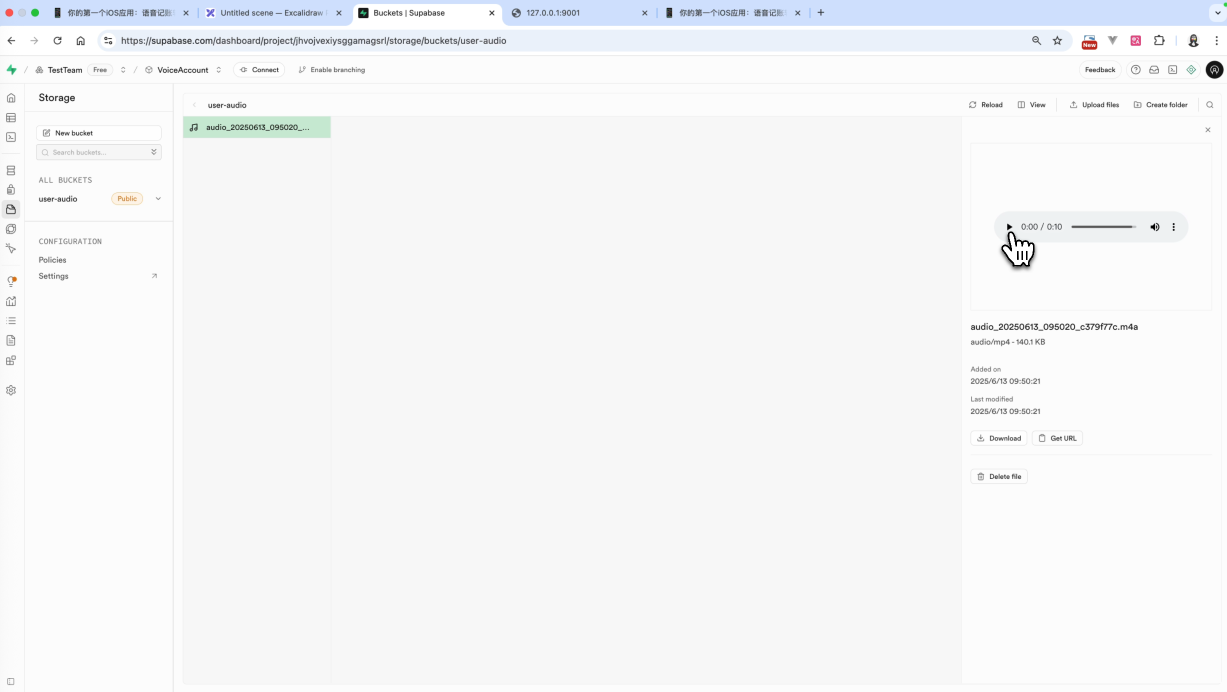Expand the user-audio bucket chevron
Screen dimensions: 1227x692
point(158,199)
